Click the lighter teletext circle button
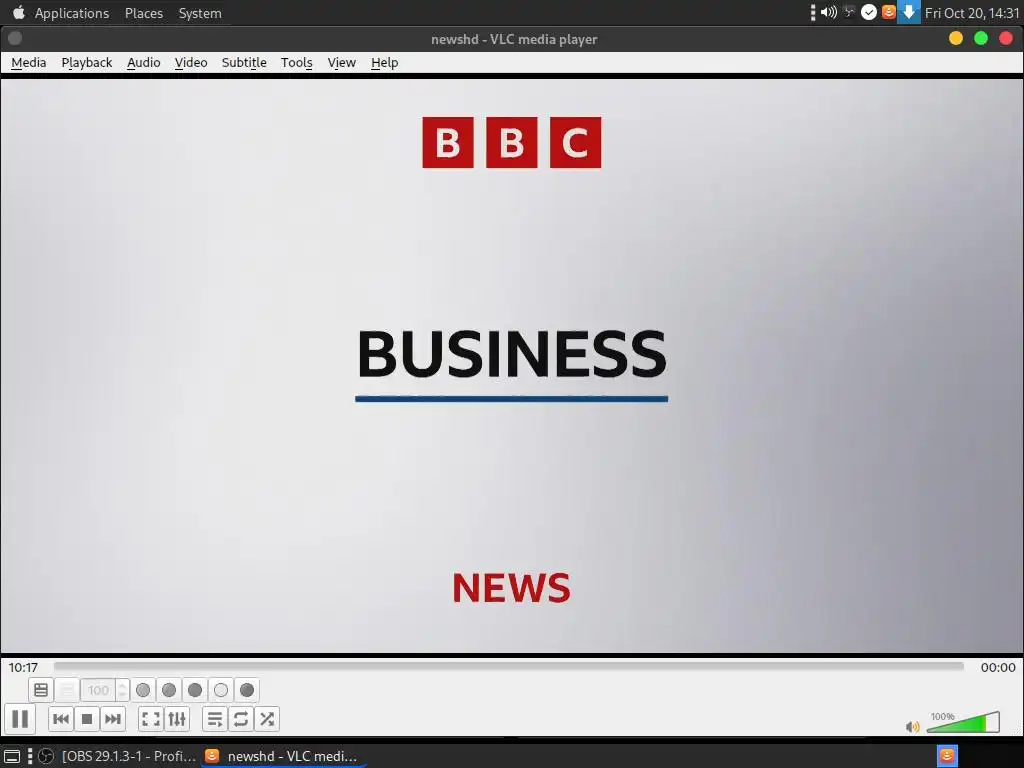1024x768 pixels. point(221,690)
